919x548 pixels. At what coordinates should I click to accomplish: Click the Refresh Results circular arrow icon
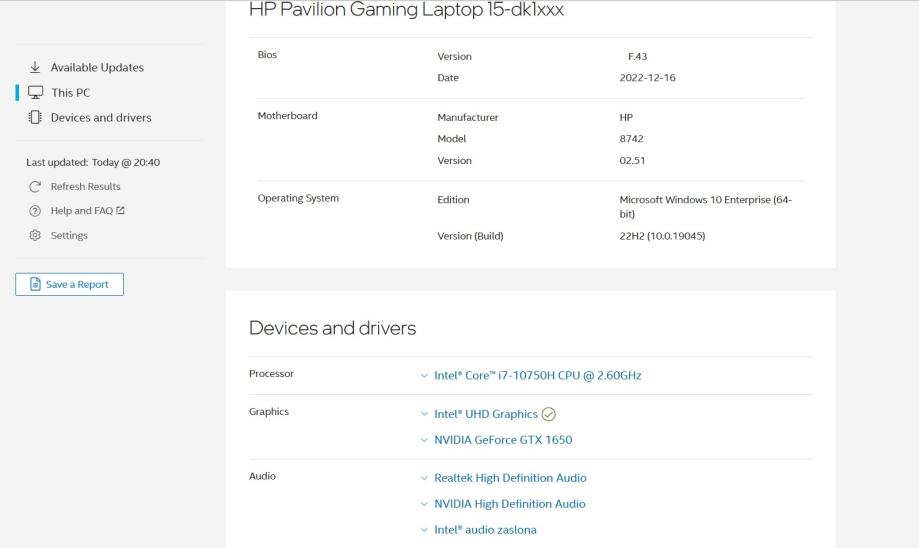click(x=36, y=187)
